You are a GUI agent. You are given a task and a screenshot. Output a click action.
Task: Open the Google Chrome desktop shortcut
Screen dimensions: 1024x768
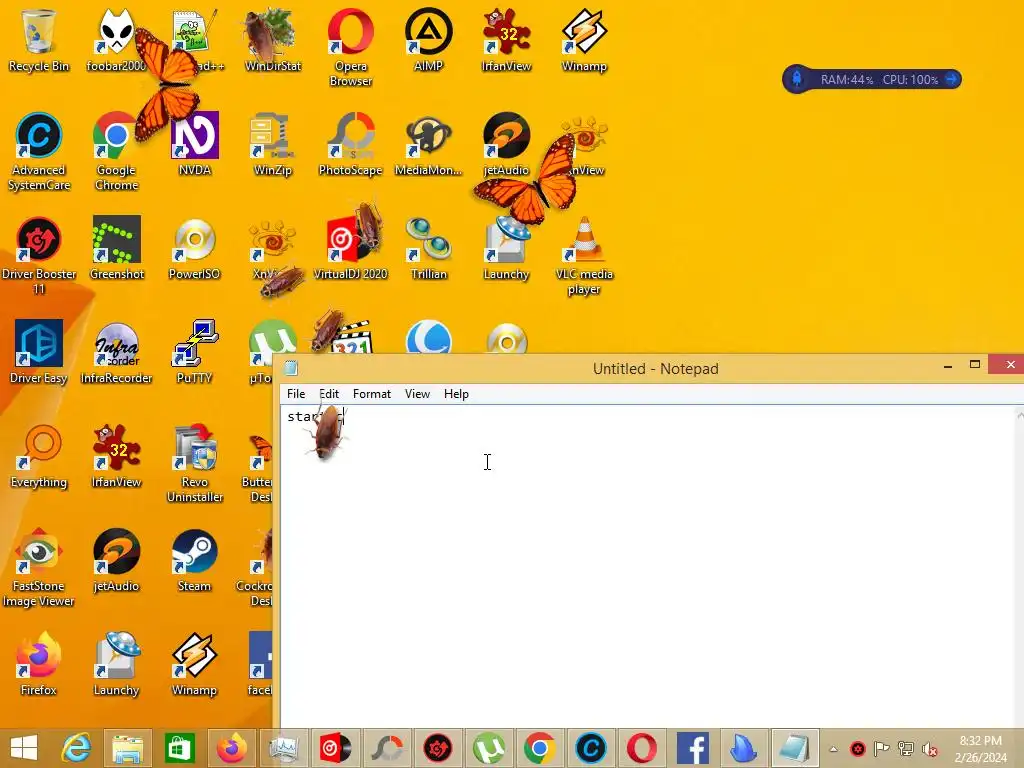(116, 152)
